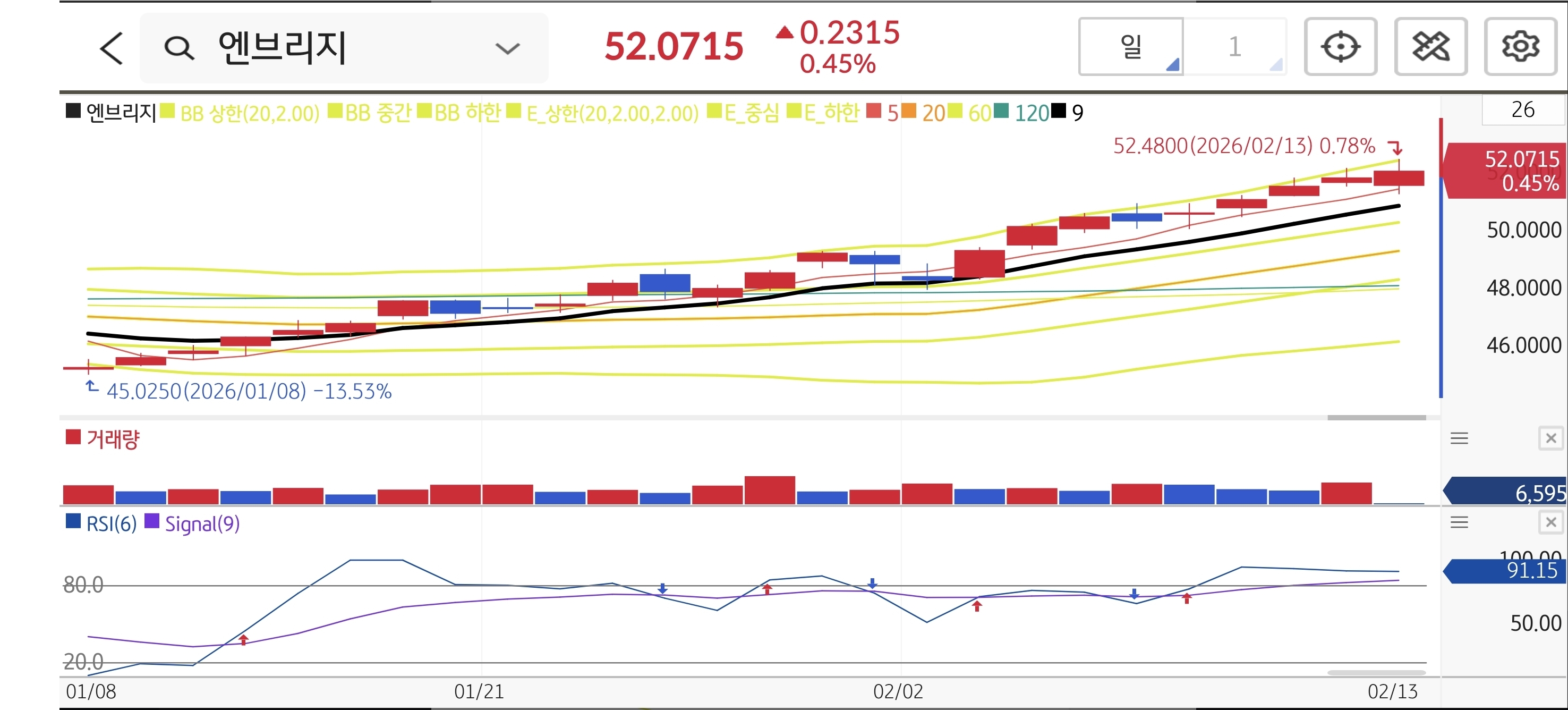Click the 거래량 legend label

coord(113,439)
